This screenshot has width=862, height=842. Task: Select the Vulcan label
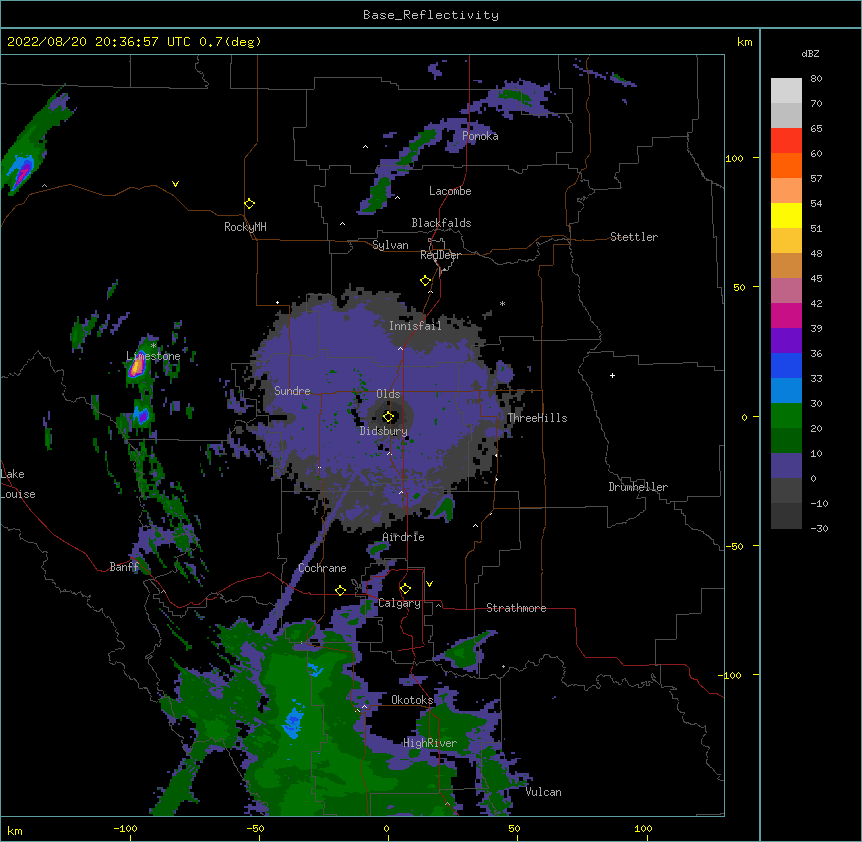pyautogui.click(x=543, y=792)
